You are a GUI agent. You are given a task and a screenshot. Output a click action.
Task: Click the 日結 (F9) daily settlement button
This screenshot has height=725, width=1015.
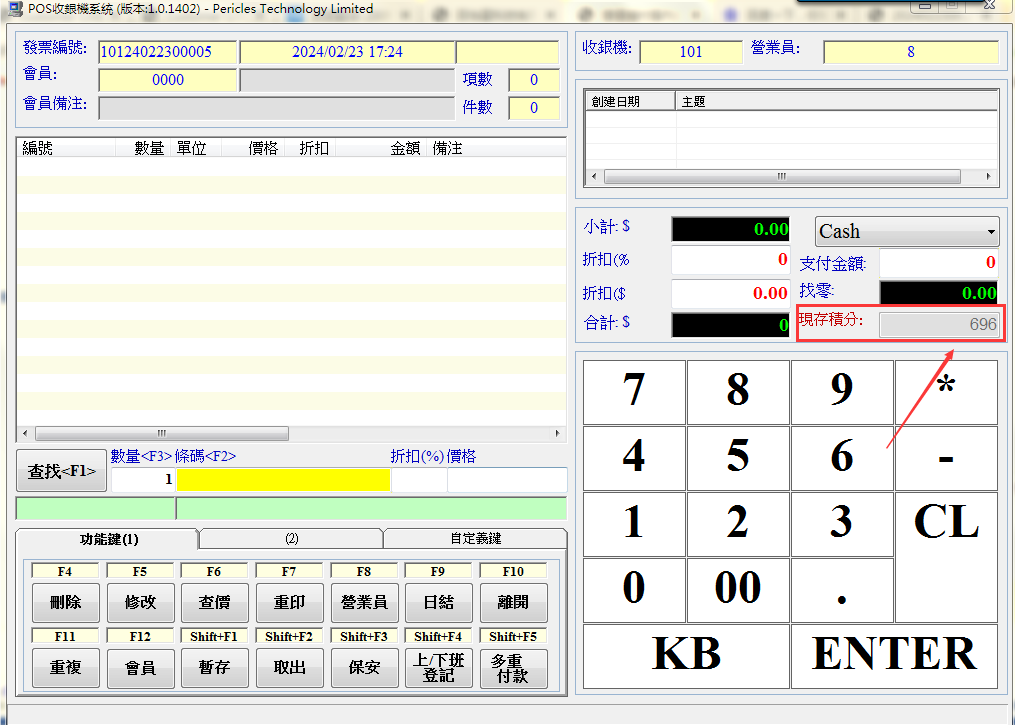click(439, 602)
